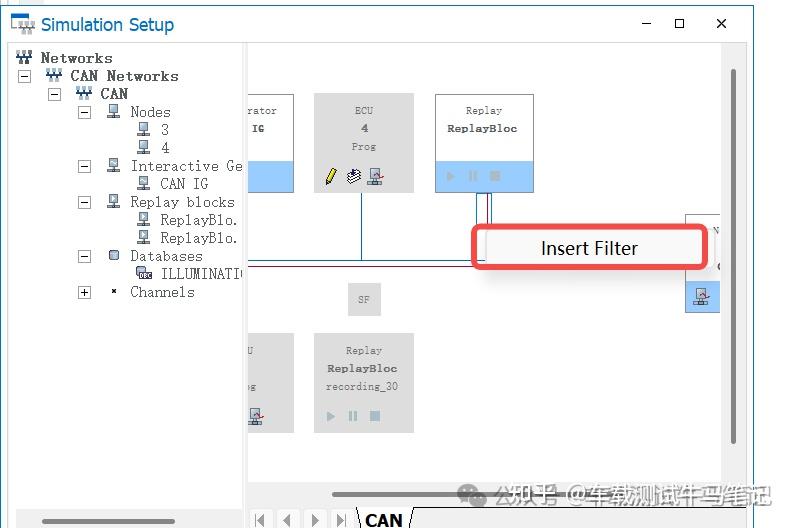Select node 4 in the tree

coord(165,148)
